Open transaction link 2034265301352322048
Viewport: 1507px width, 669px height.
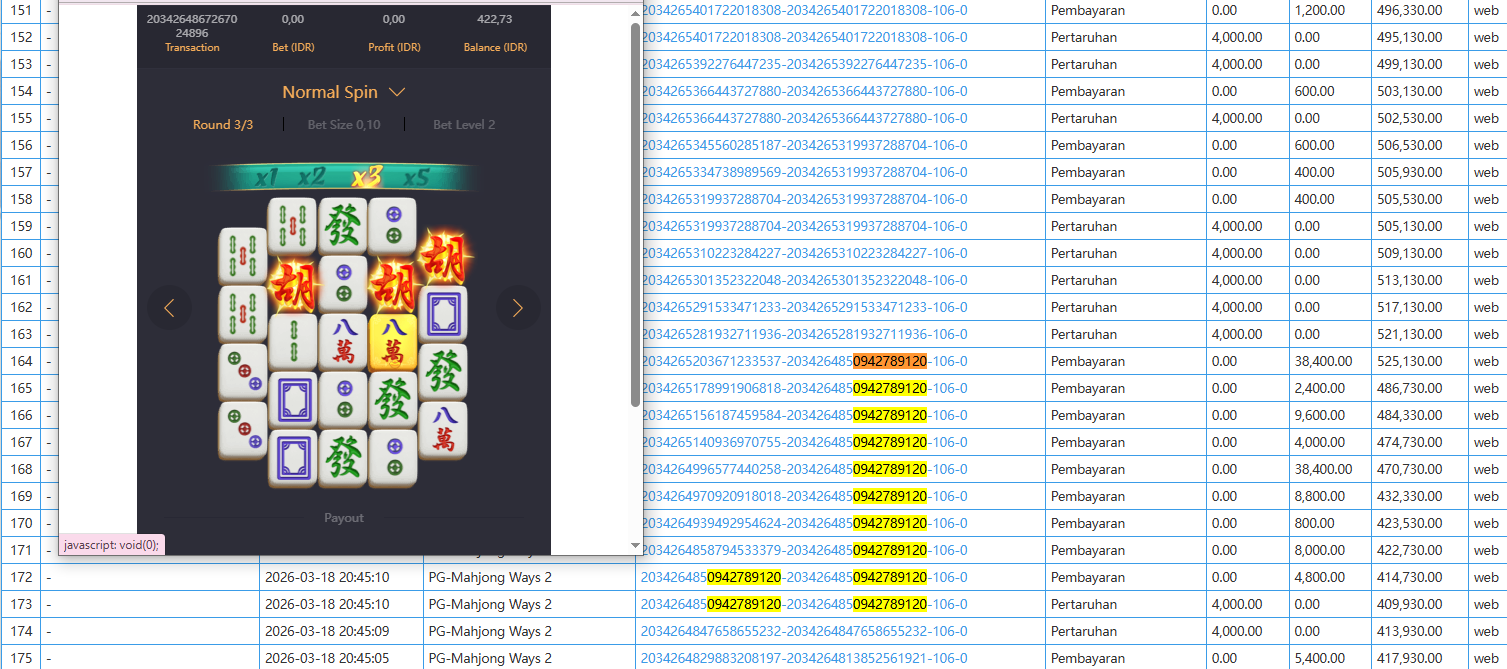tap(804, 280)
